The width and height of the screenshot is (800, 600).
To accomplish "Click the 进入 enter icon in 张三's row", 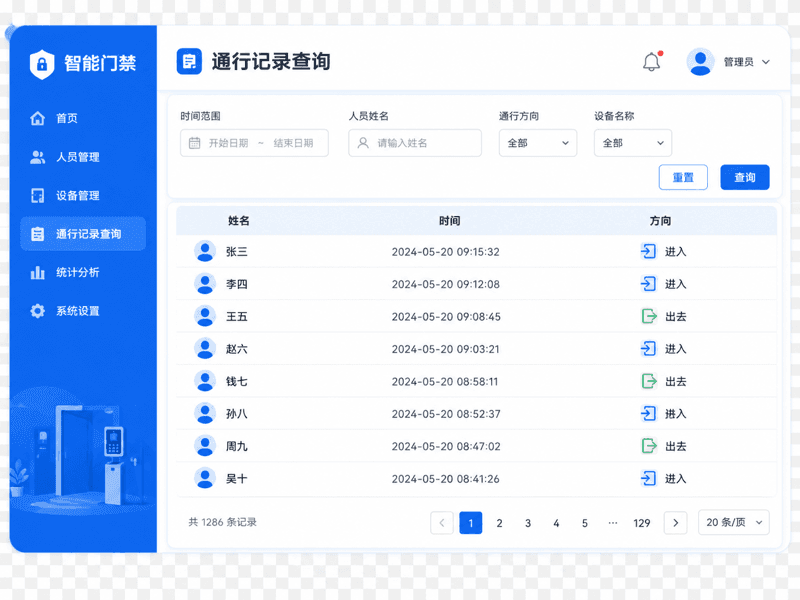I will point(648,252).
